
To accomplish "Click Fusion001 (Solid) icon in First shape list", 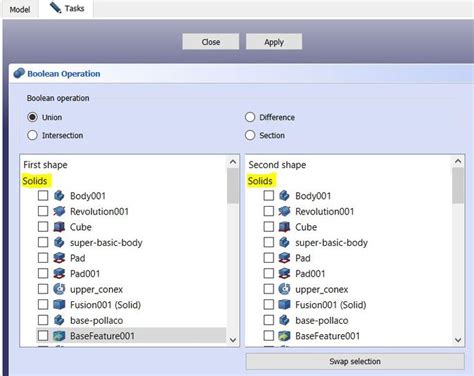I will pyautogui.click(x=59, y=304).
